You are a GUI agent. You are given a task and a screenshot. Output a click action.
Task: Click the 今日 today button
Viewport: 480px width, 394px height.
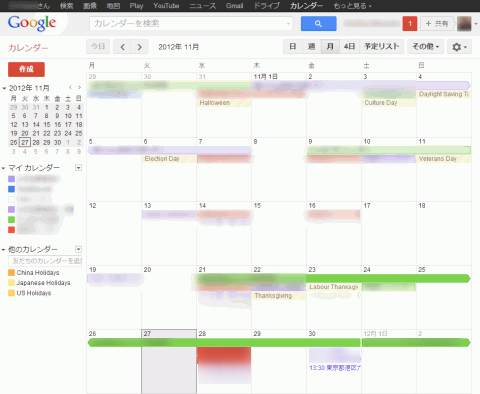tap(98, 47)
